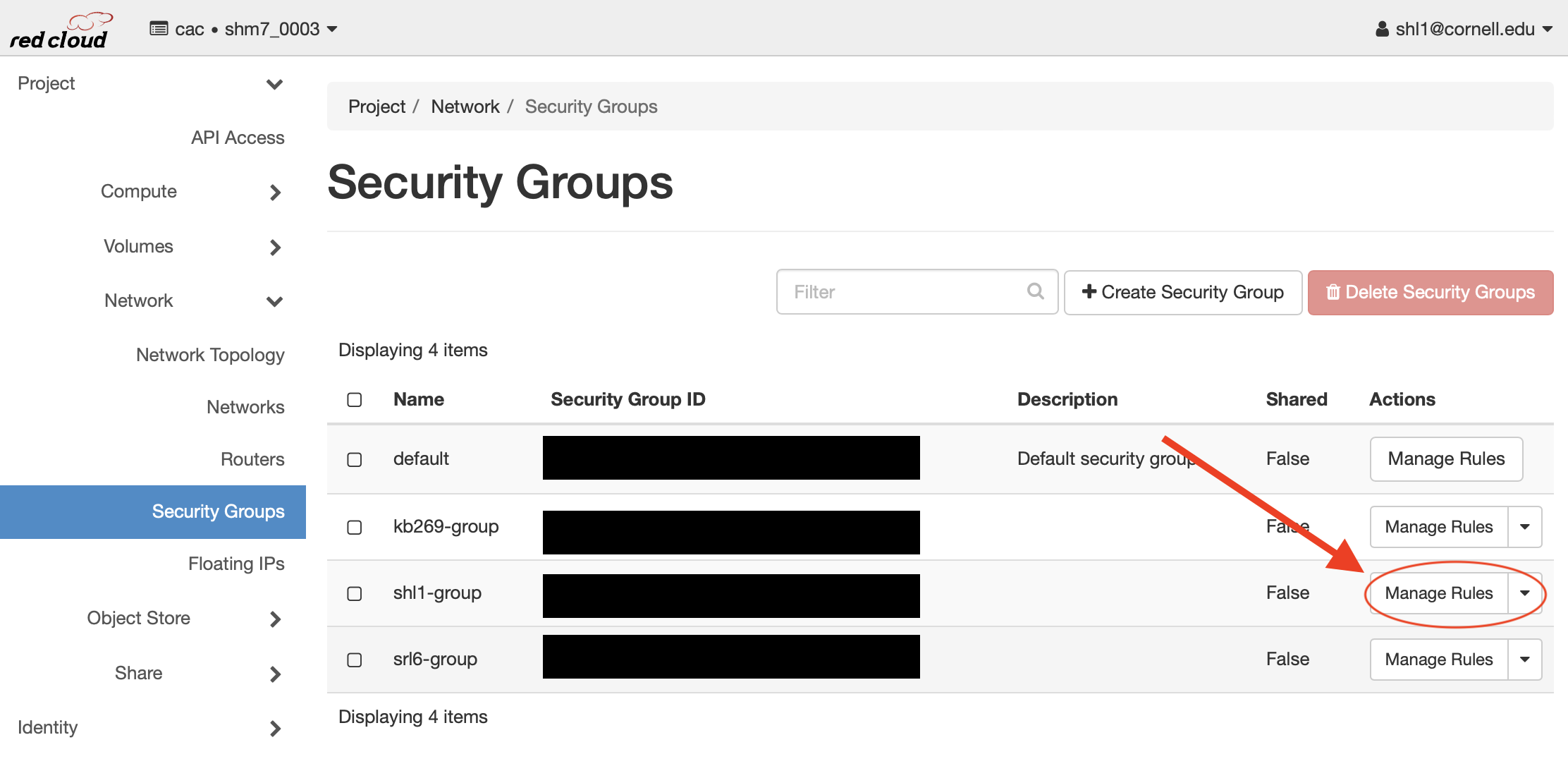The height and width of the screenshot is (759, 1568).
Task: Check the srl6-group checkbox
Action: coord(355,660)
